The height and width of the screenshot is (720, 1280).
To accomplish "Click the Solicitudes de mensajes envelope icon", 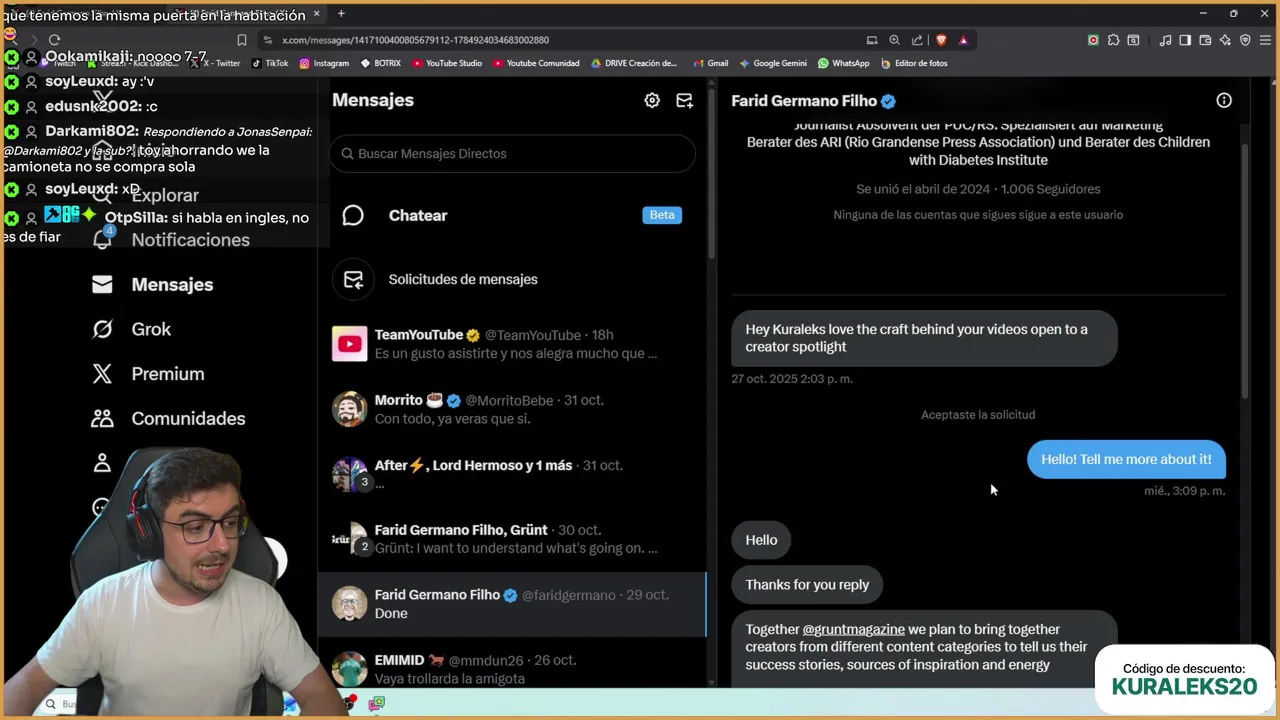I will (x=353, y=280).
